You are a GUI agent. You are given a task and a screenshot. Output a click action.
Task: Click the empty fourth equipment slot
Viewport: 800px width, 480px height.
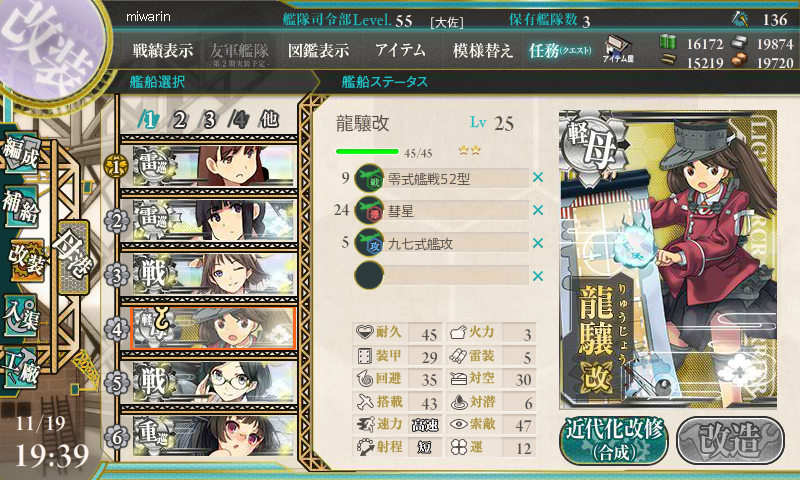(x=442, y=275)
